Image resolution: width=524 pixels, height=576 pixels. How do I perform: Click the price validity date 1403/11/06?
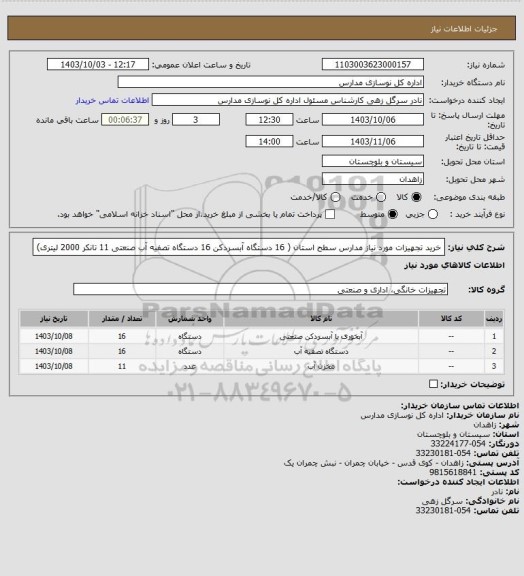(x=373, y=141)
